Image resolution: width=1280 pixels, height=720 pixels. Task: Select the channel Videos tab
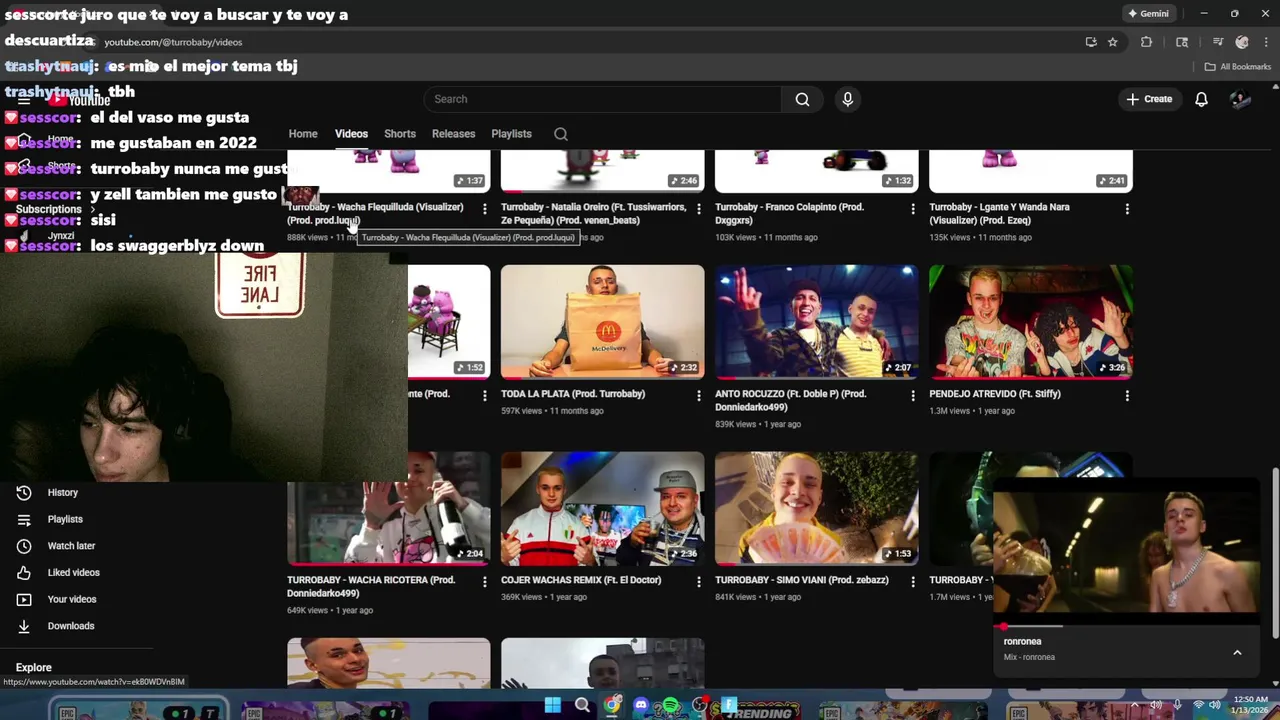tap(351, 134)
